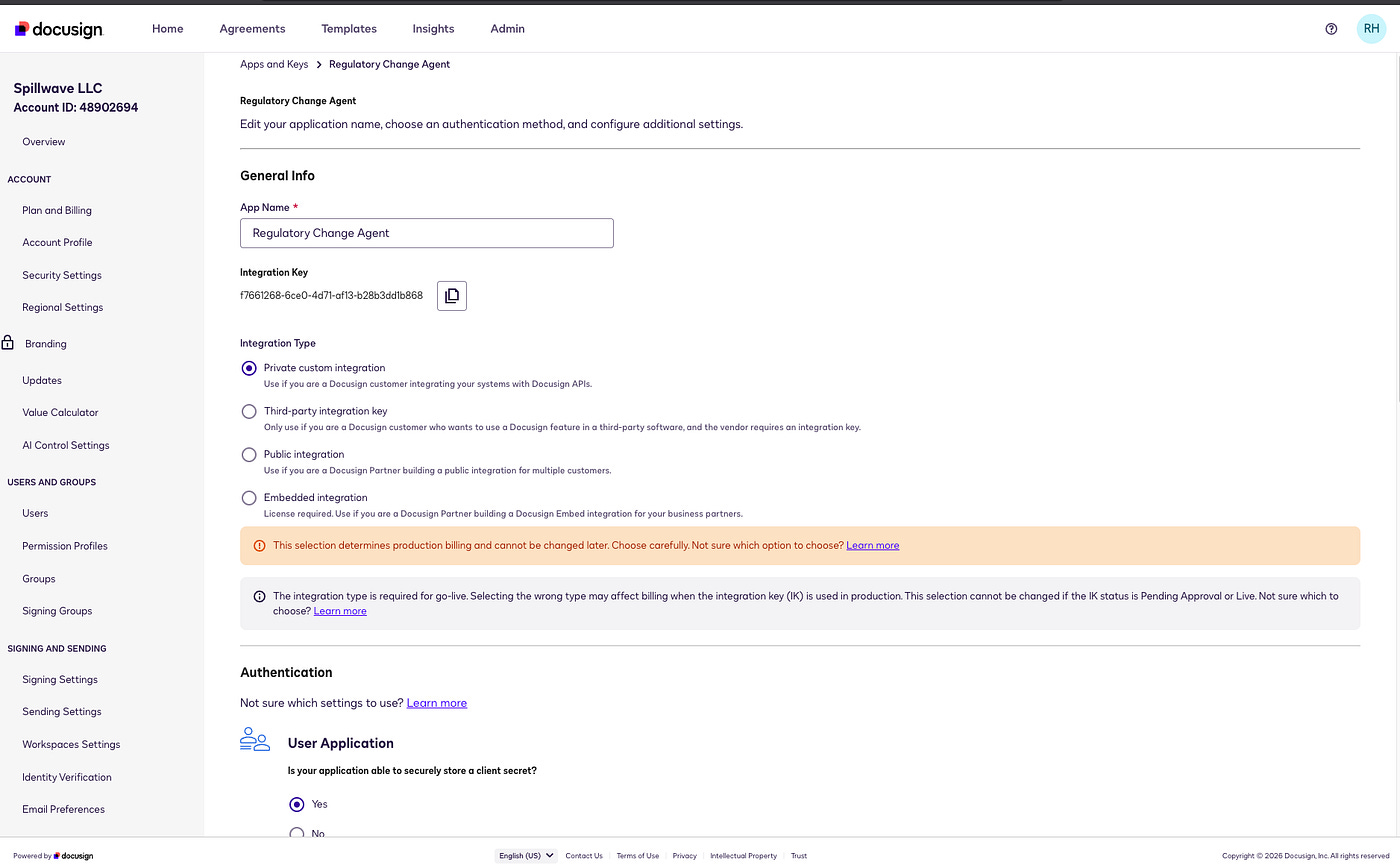Viewport: 1400px width, 867px height.
Task: Click Learn more in orange billing warning
Action: pyautogui.click(x=873, y=546)
